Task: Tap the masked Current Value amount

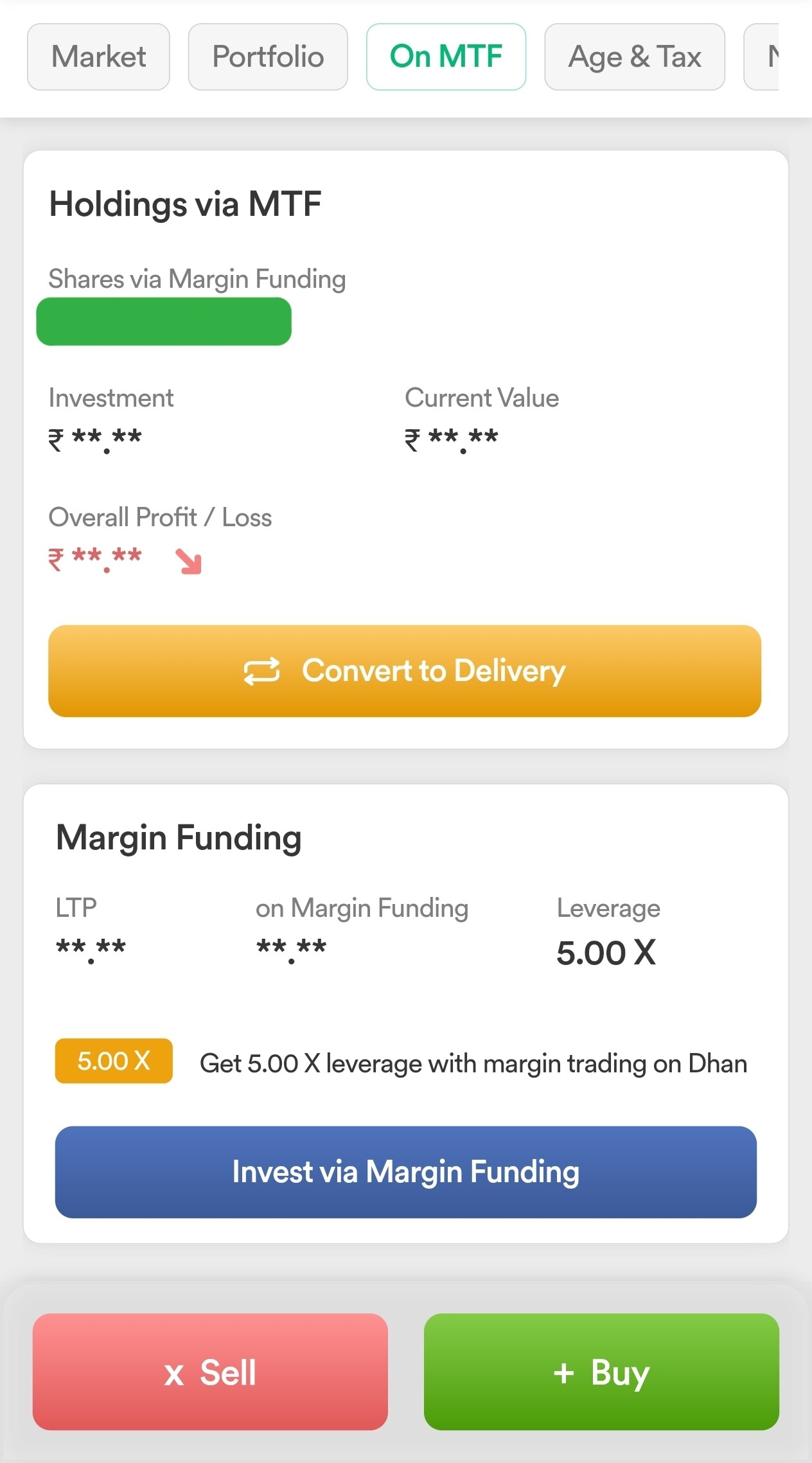Action: pyautogui.click(x=452, y=439)
